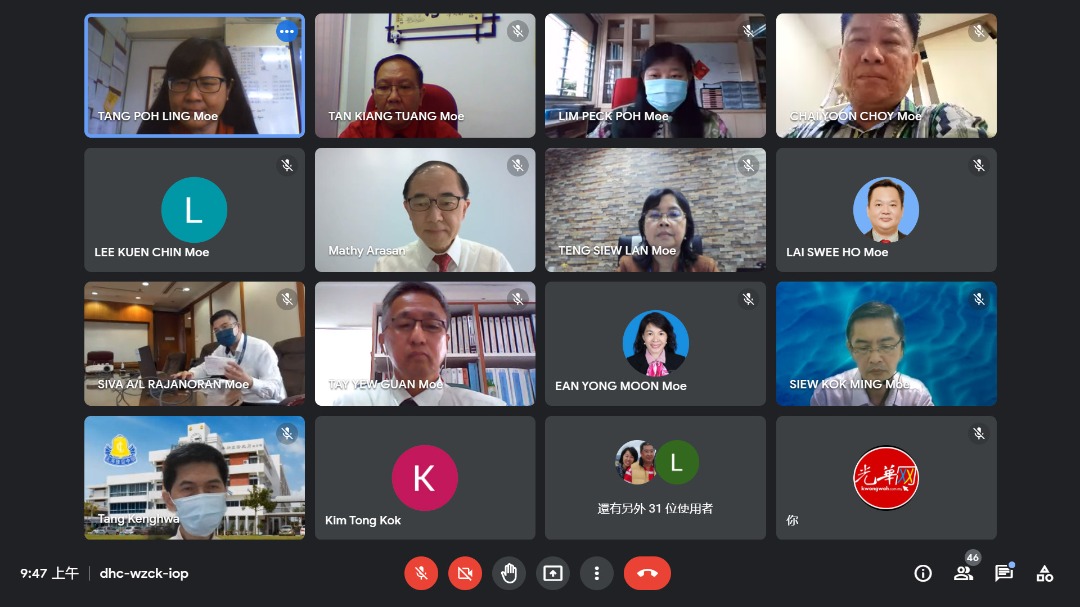Open the meeting details info icon
Screen dimensions: 1080x607
point(923,573)
